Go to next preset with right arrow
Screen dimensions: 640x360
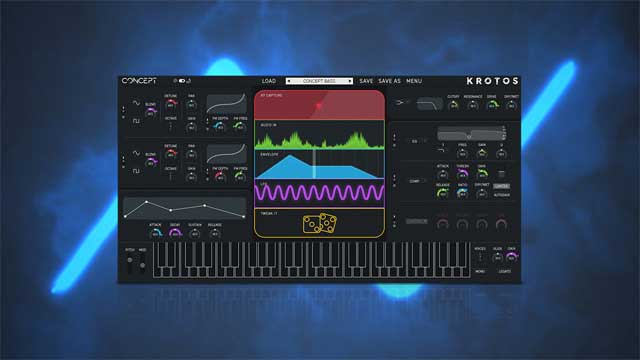[x=350, y=81]
